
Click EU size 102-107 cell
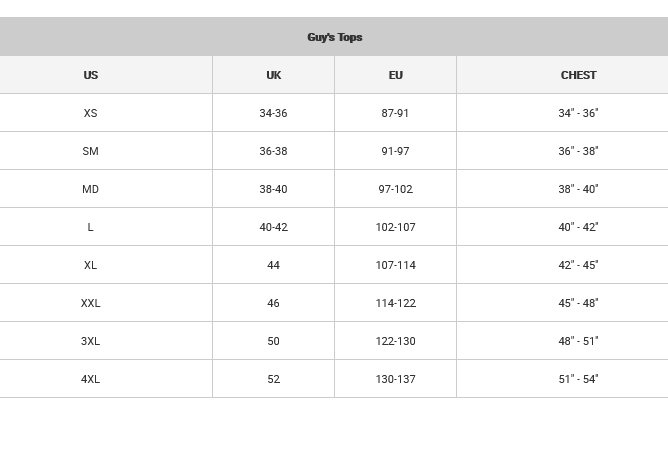(395, 227)
